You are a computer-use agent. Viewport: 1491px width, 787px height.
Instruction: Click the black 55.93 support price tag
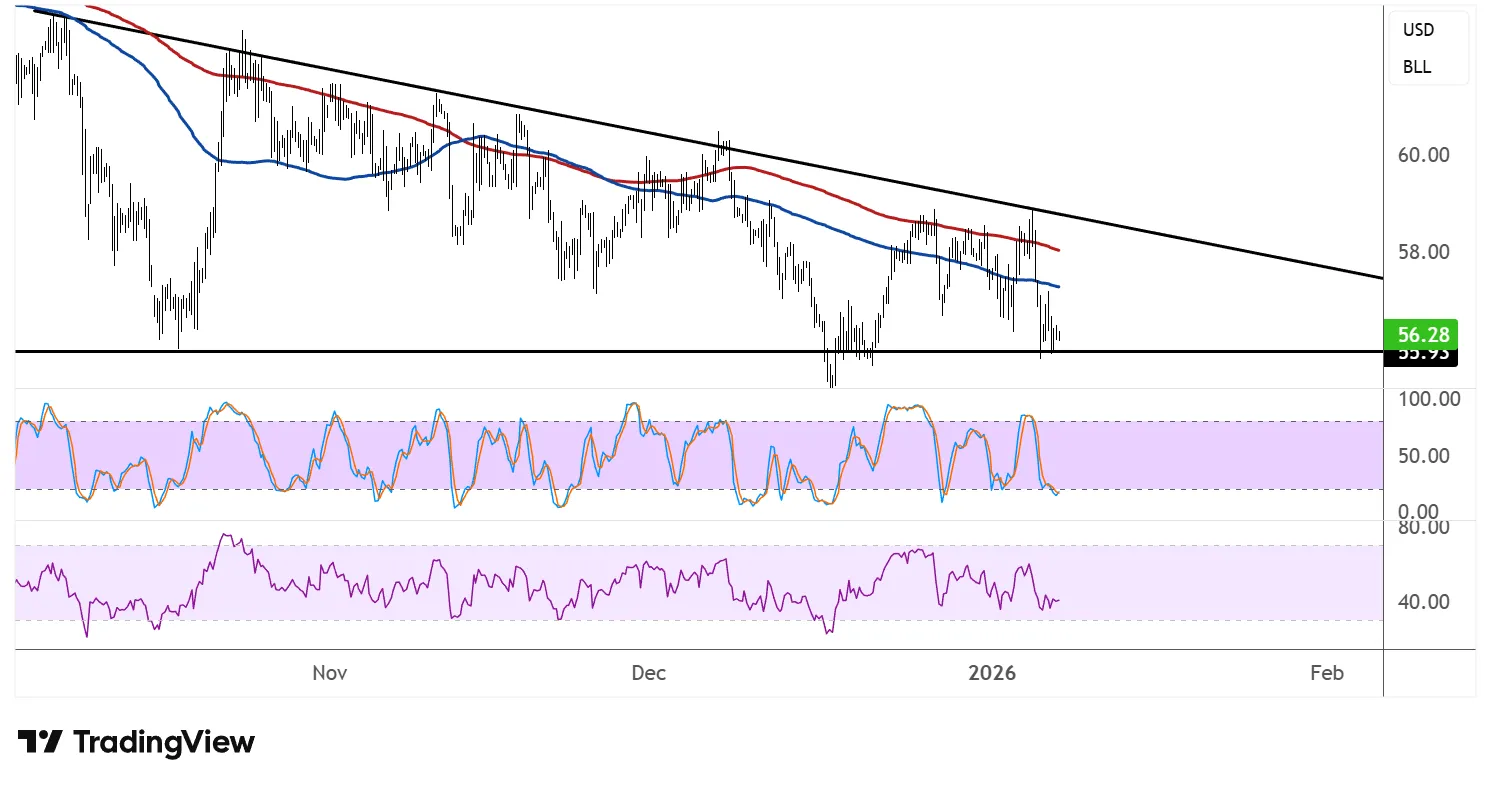coord(1420,355)
